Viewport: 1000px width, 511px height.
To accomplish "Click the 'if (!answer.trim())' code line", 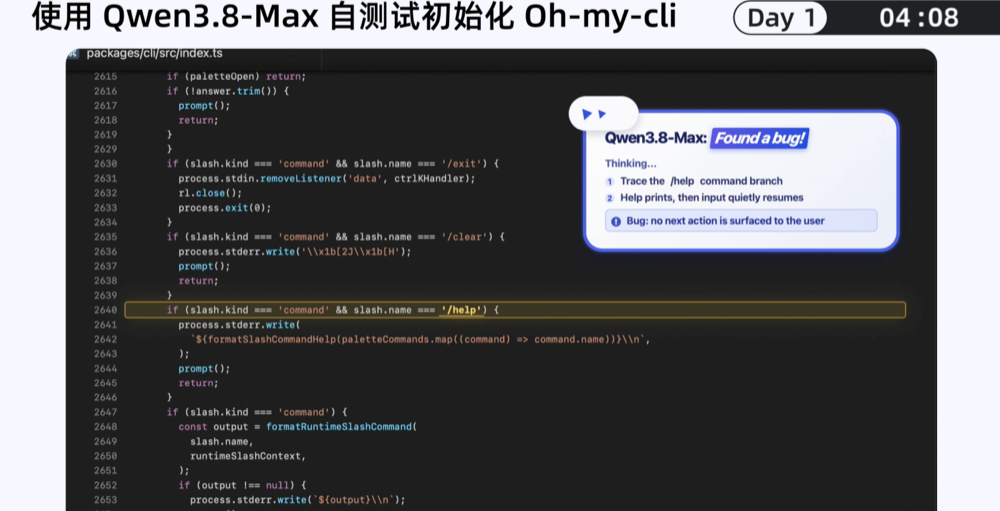I will click(228, 91).
